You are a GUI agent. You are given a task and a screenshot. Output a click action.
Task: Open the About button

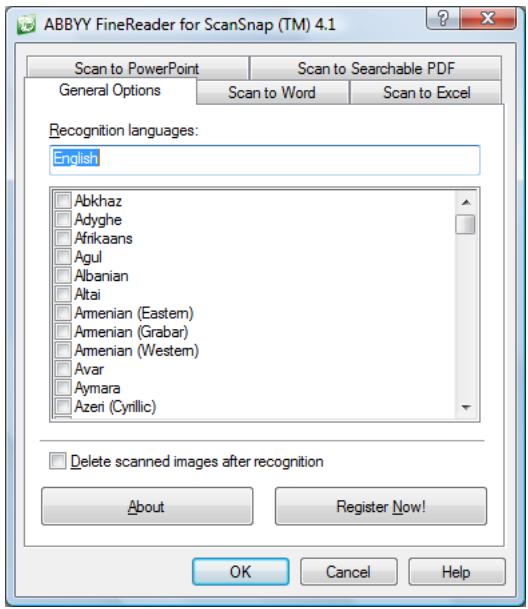[x=147, y=506]
